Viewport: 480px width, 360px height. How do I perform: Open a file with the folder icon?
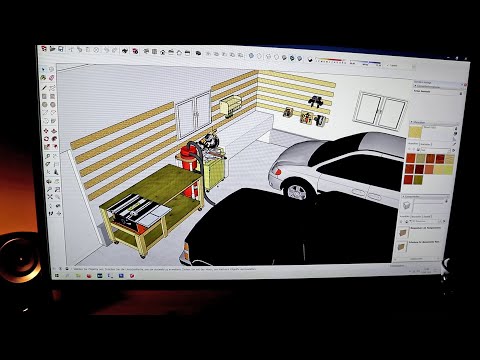[x=52, y=49]
